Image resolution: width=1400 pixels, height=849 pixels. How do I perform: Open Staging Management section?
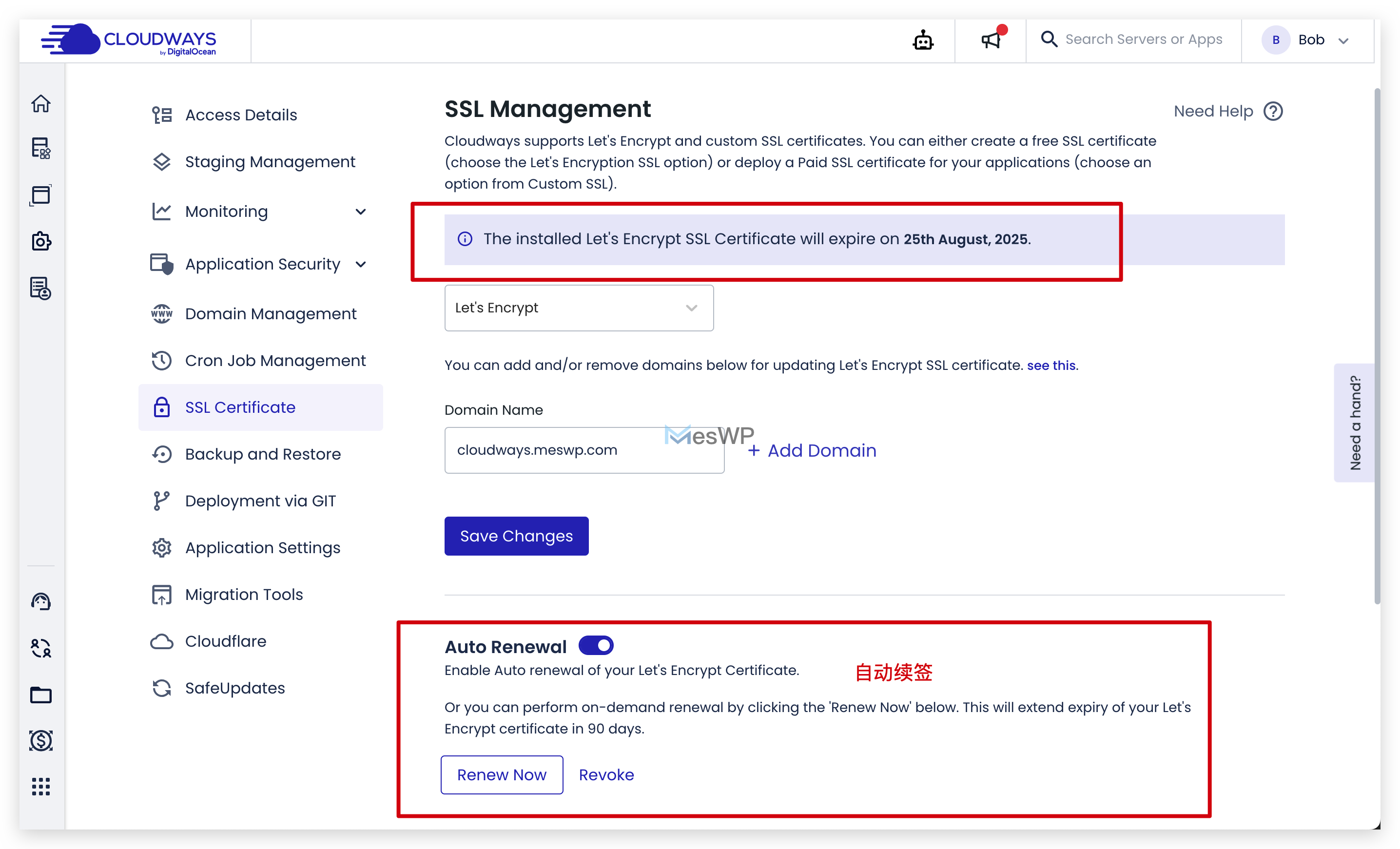[x=261, y=162]
